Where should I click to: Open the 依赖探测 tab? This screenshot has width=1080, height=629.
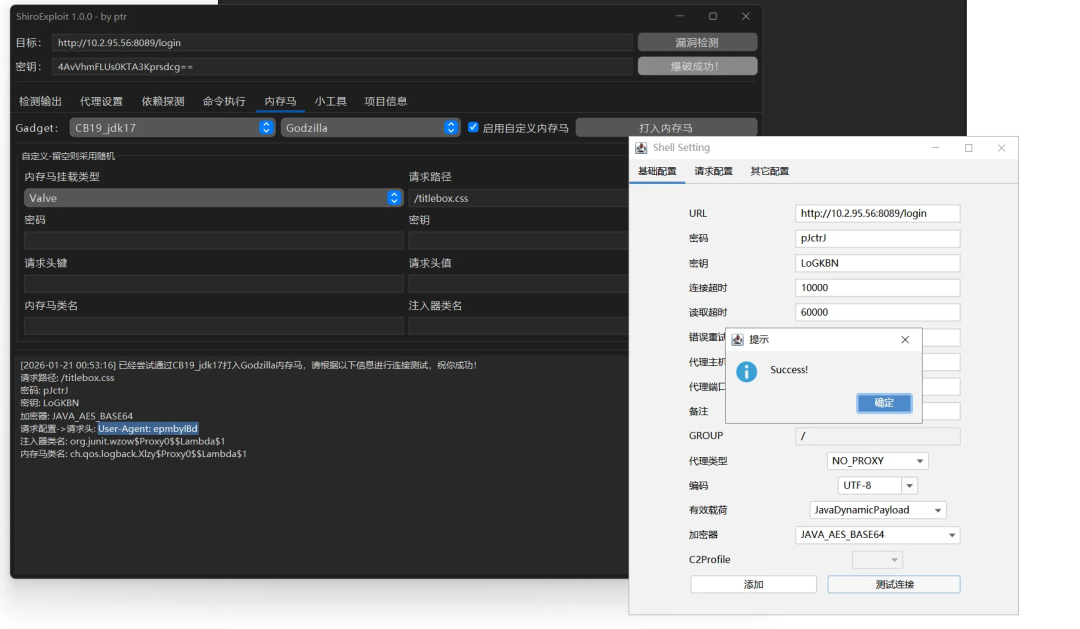[163, 101]
